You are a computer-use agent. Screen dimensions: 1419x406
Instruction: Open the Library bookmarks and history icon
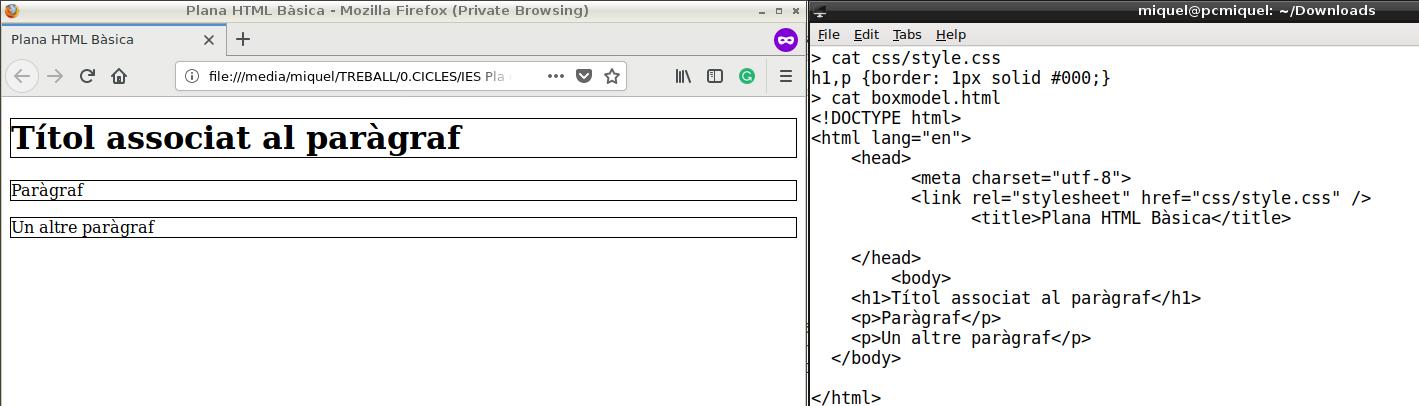[x=684, y=76]
